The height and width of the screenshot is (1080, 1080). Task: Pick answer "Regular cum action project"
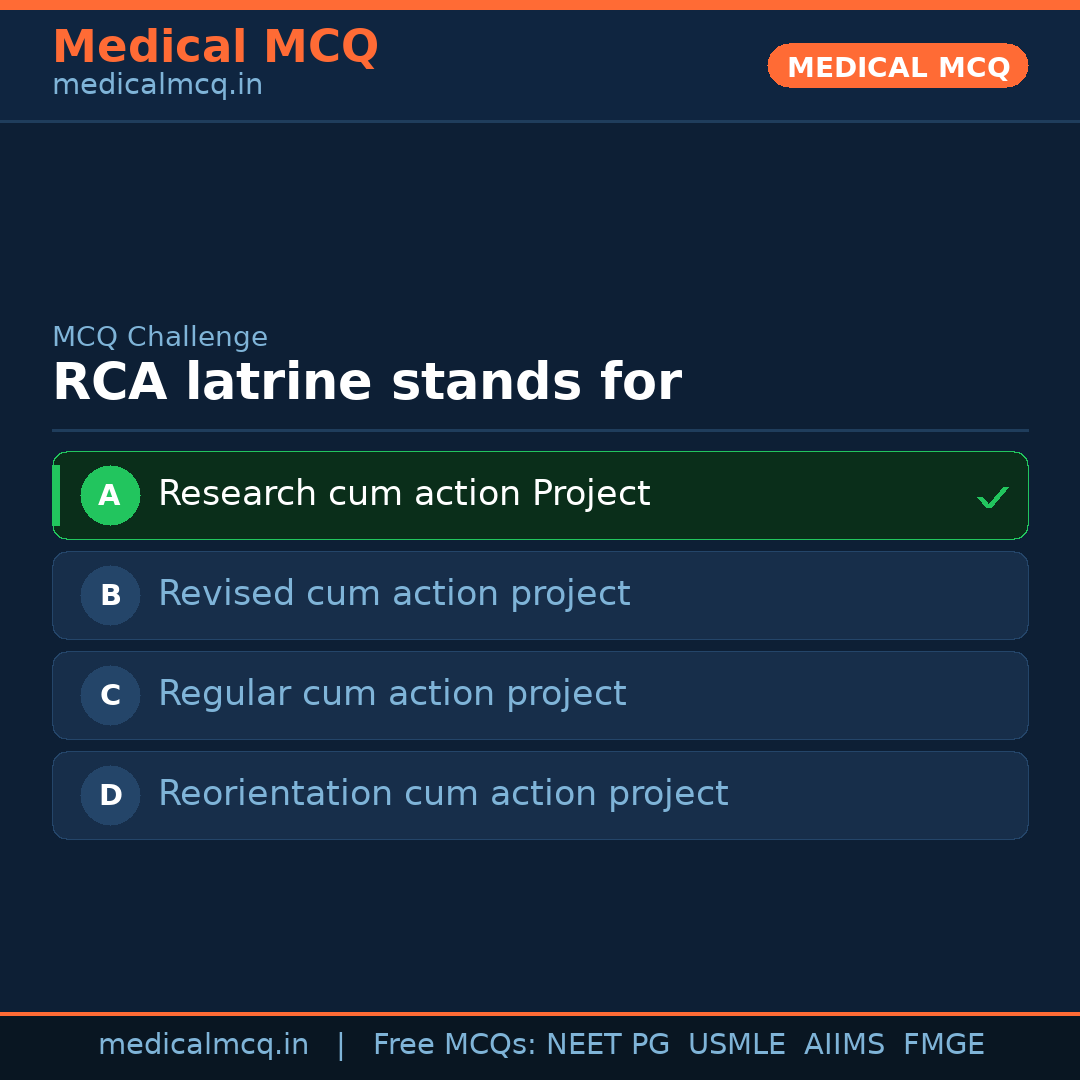tap(392, 694)
